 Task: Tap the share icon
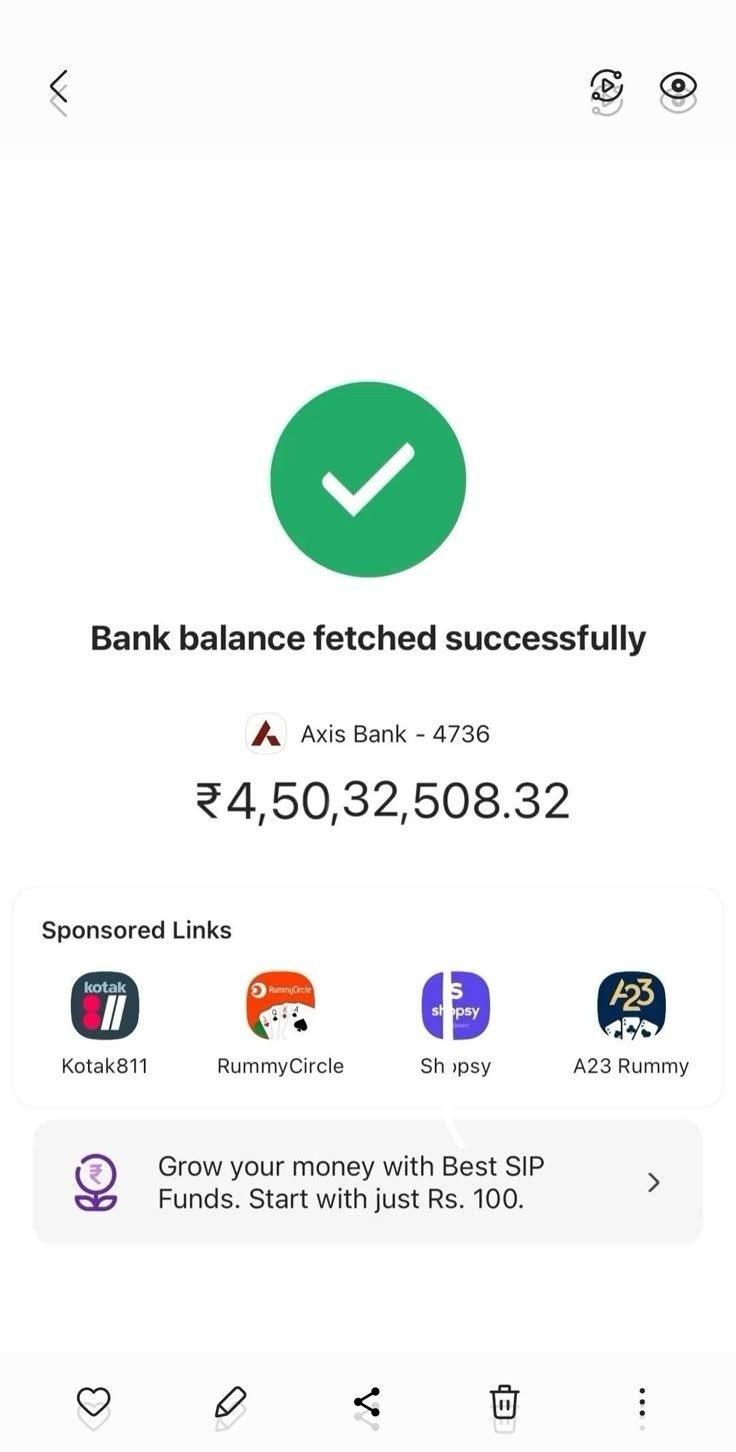pyautogui.click(x=367, y=1402)
